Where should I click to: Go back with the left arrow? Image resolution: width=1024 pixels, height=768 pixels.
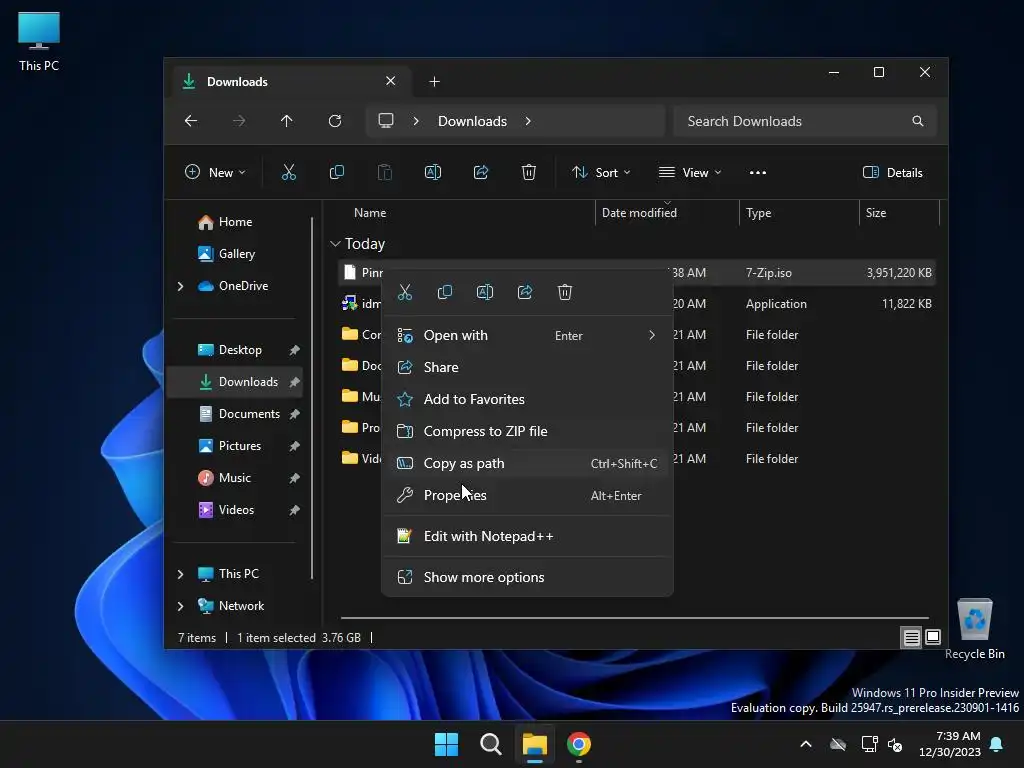[x=191, y=121]
